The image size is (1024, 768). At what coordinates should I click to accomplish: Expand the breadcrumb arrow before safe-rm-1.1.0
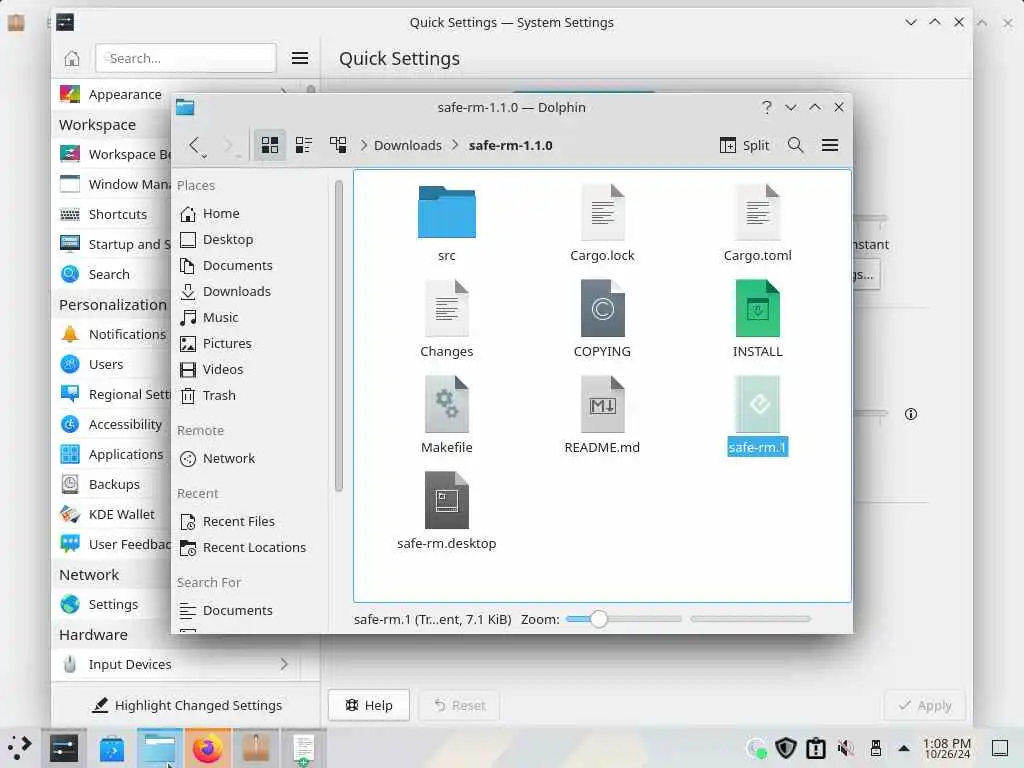[x=455, y=145]
